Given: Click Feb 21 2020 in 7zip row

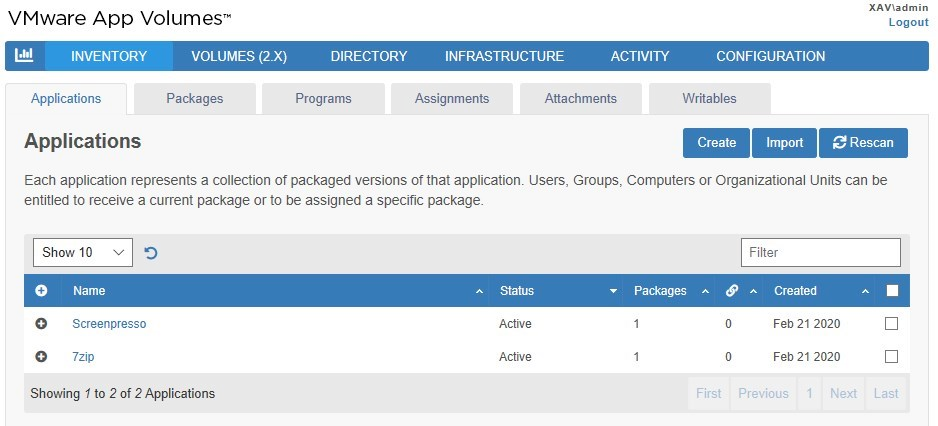Looking at the screenshot, I should point(806,357).
